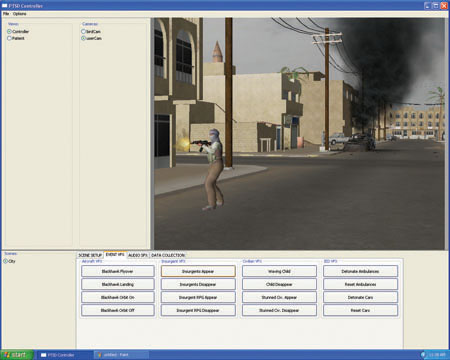Click the system tray icon beside the clock
Image resolution: width=450 pixels, height=360 pixels.
pyautogui.click(x=424, y=355)
